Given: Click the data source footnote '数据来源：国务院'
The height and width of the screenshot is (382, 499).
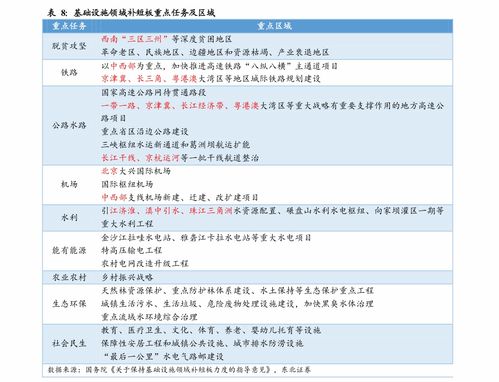Looking at the screenshot, I should [179, 370].
